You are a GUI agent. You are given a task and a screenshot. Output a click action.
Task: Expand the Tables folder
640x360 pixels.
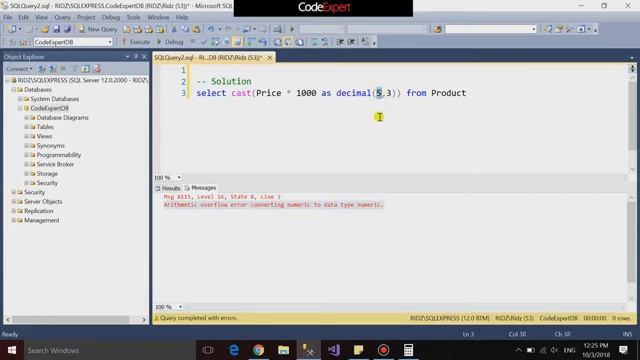coord(26,127)
